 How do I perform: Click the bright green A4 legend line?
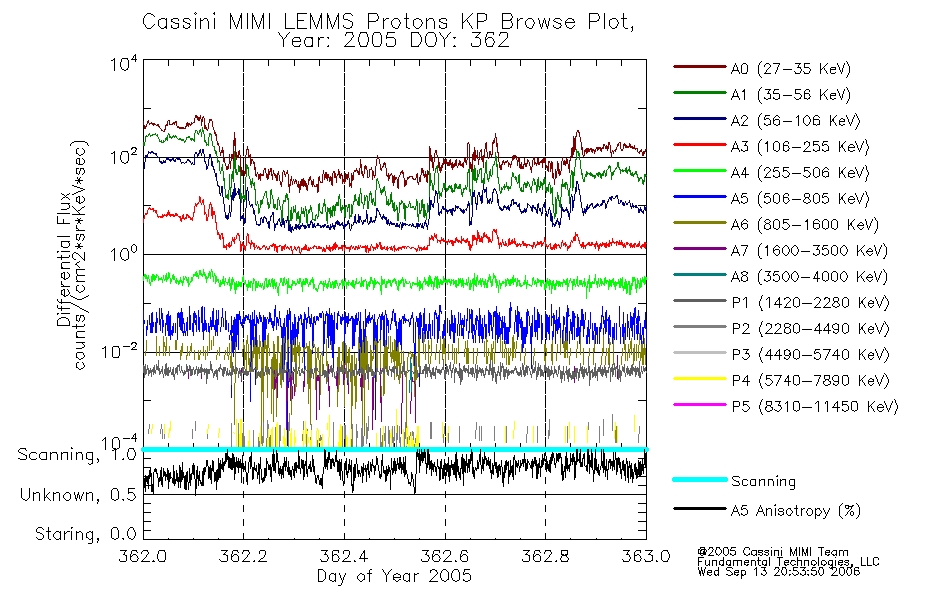699,171
